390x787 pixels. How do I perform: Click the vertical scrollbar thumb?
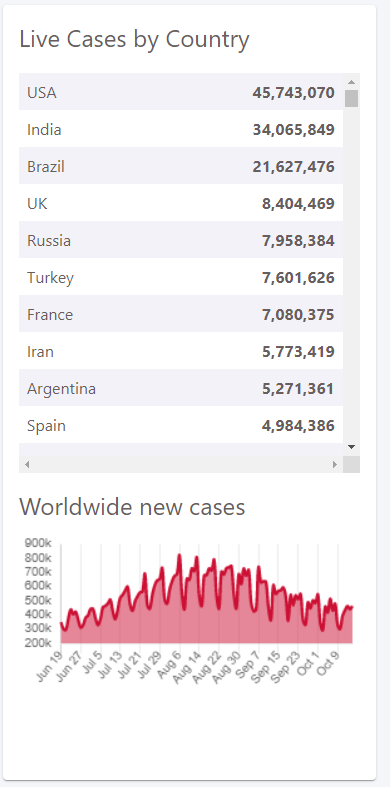click(351, 98)
